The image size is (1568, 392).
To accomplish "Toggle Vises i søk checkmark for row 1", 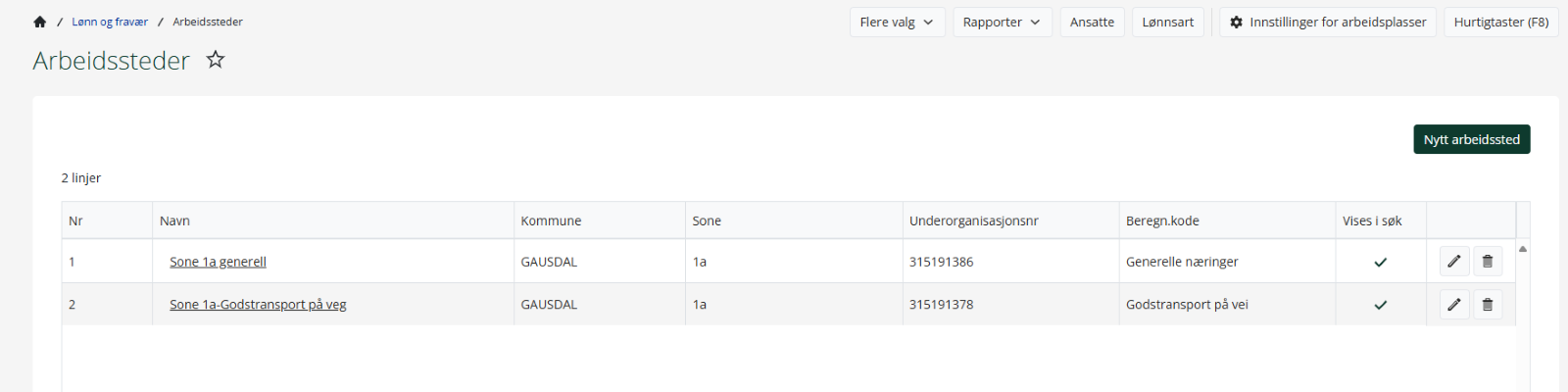I will point(1381,262).
